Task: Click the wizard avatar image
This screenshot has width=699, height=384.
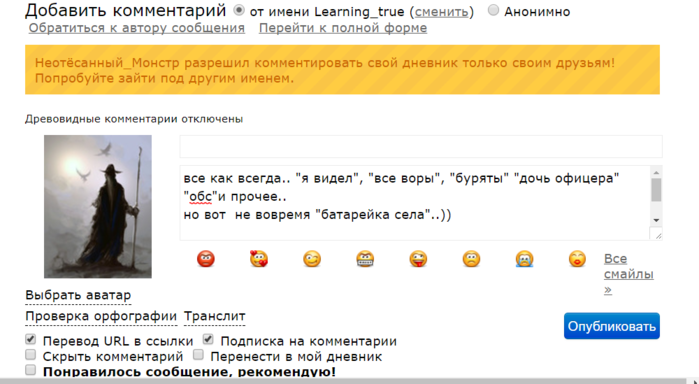Action: point(98,206)
